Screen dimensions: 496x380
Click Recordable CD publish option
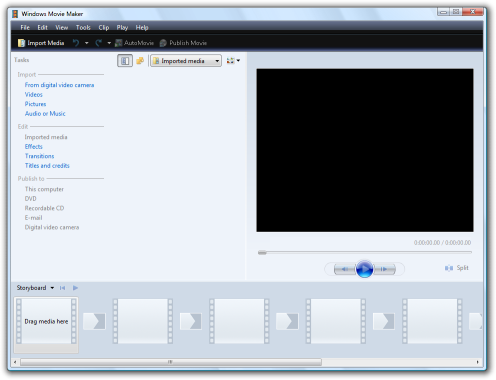(44, 208)
